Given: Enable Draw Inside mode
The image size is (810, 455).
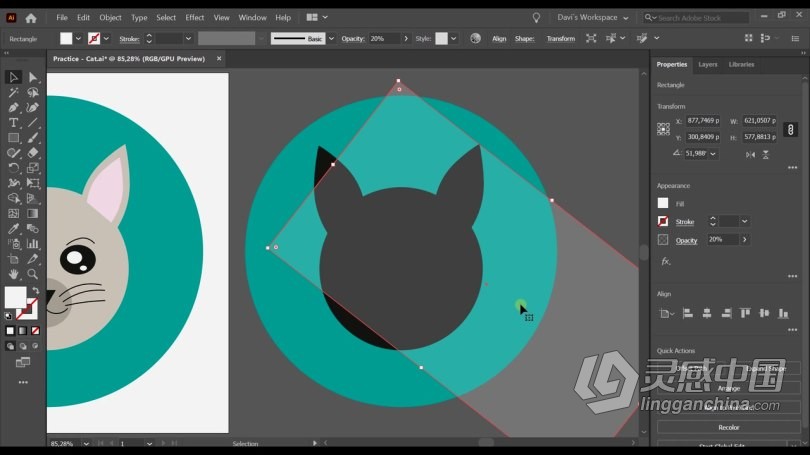Looking at the screenshot, I should point(35,346).
